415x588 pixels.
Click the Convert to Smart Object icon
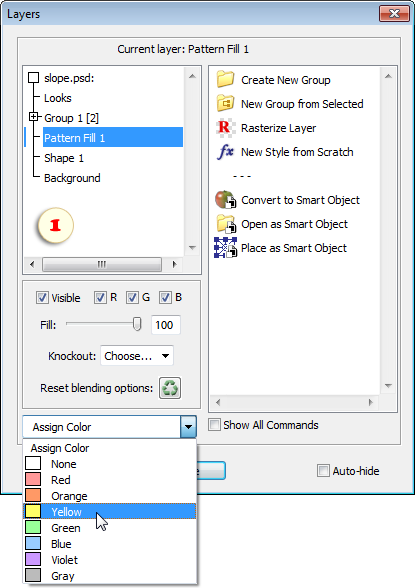pos(225,200)
